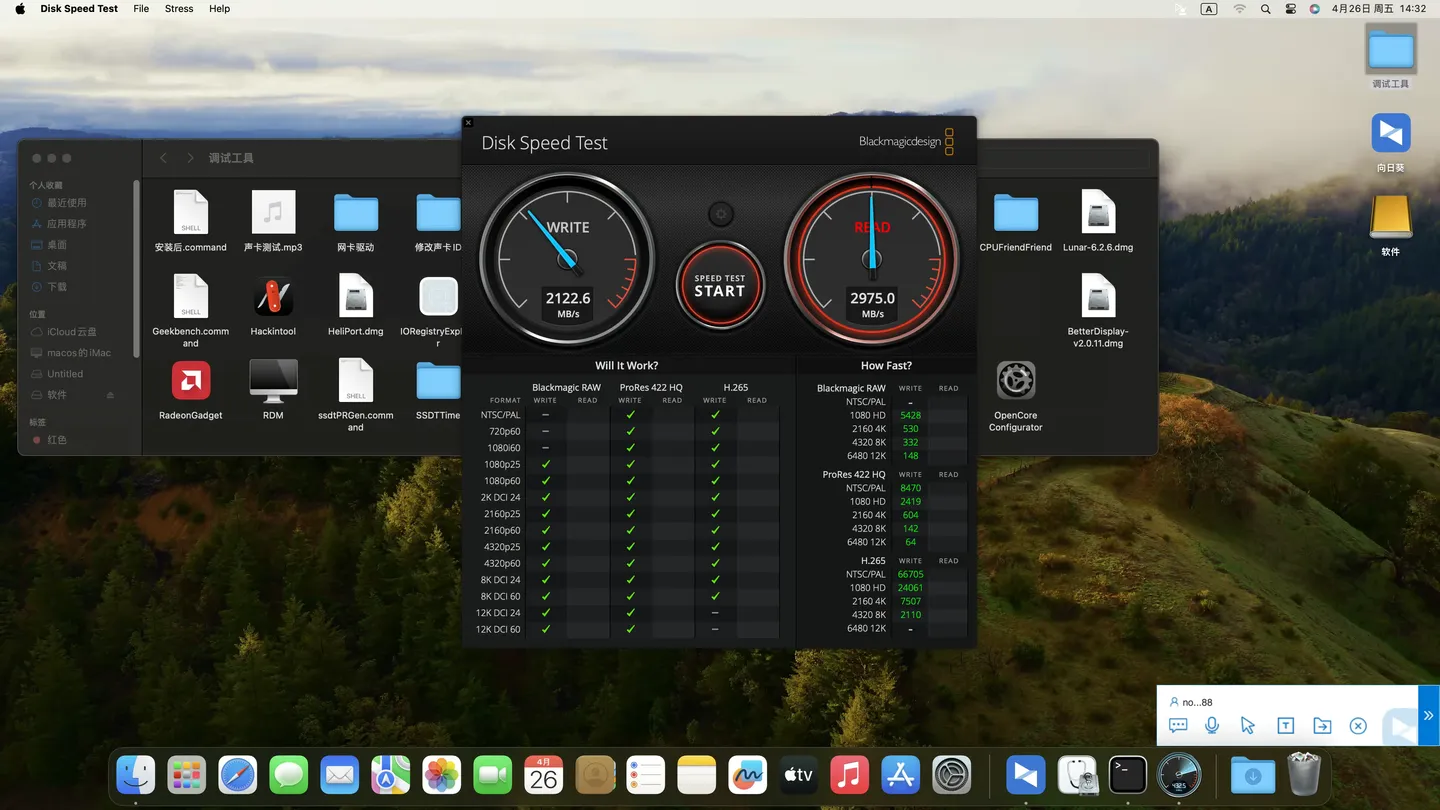Select the microphone icon in the floating toolbar
The width and height of the screenshot is (1440, 810).
(1212, 725)
